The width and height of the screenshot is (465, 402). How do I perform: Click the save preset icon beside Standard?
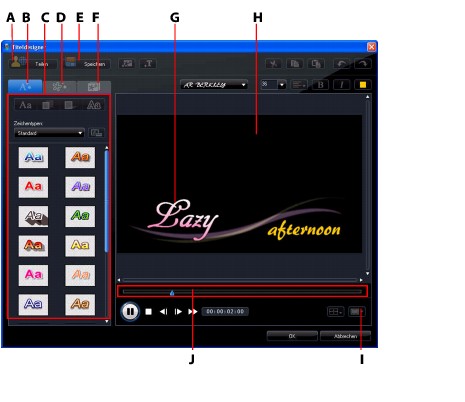point(96,133)
